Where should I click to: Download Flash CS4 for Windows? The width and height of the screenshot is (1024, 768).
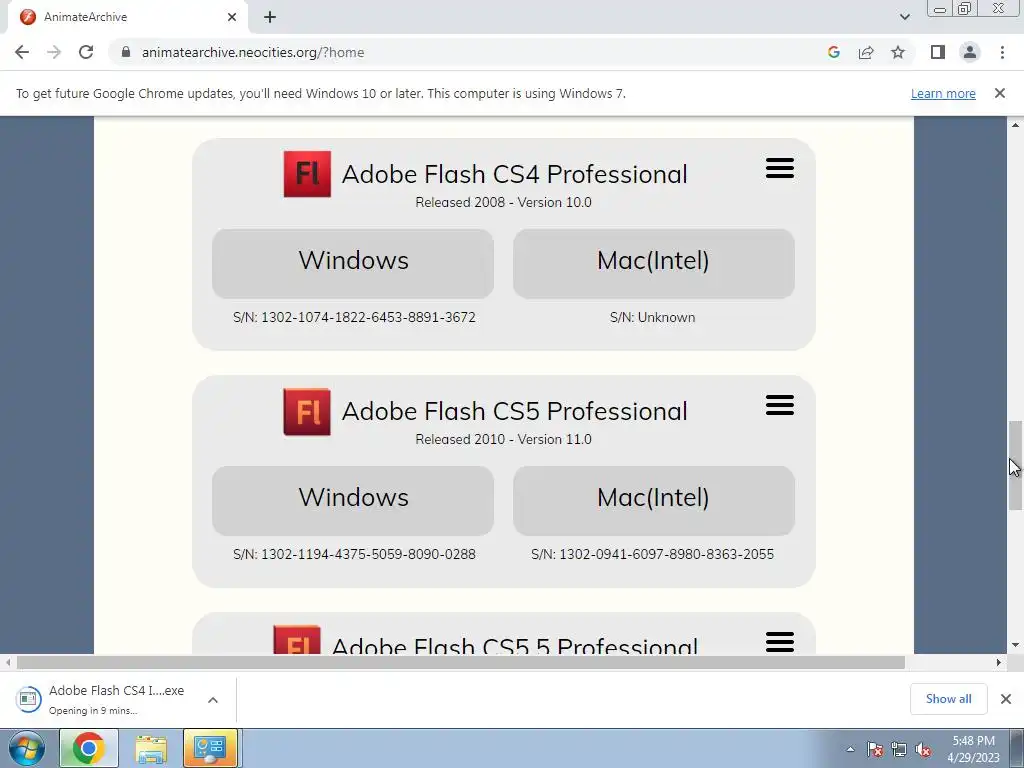[353, 264]
